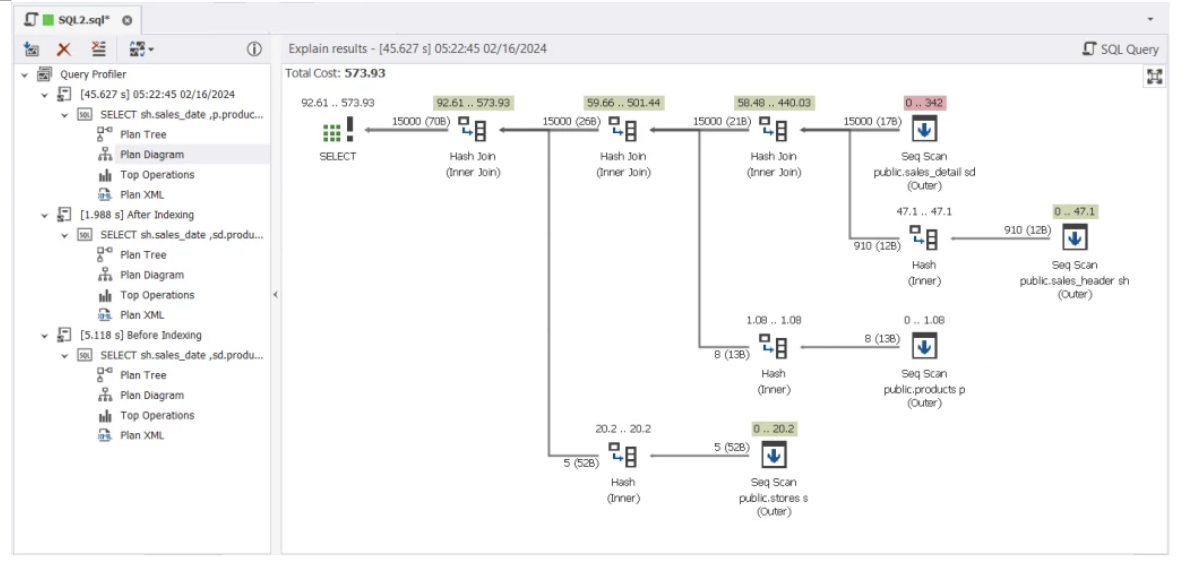The image size is (1190, 576).
Task: Collapse the SELECT node under After Indexing
Action: (x=65, y=235)
